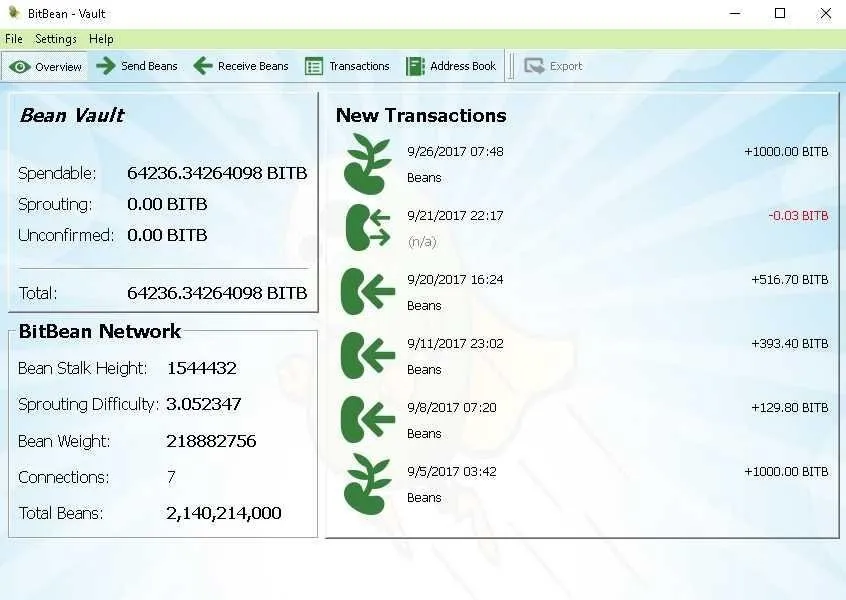Click the +1000.00 BITB amount for 9/5/2017
The width and height of the screenshot is (846, 600).
(x=786, y=472)
